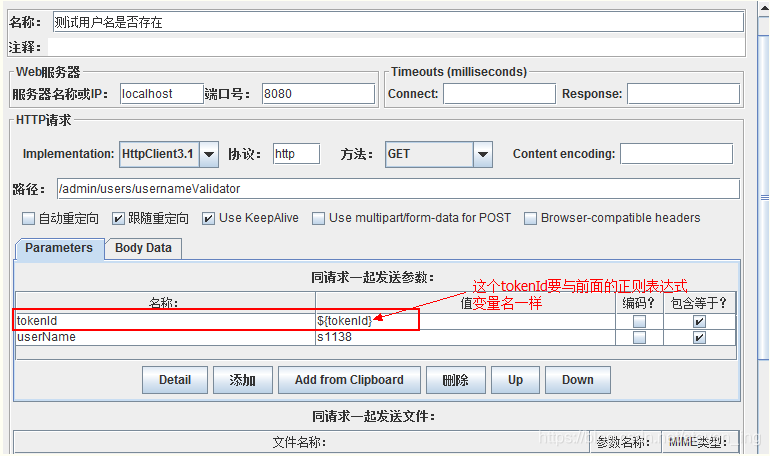The image size is (770, 456).
Task: Toggle 编码 checkbox for tokenId row
Action: click(639, 322)
